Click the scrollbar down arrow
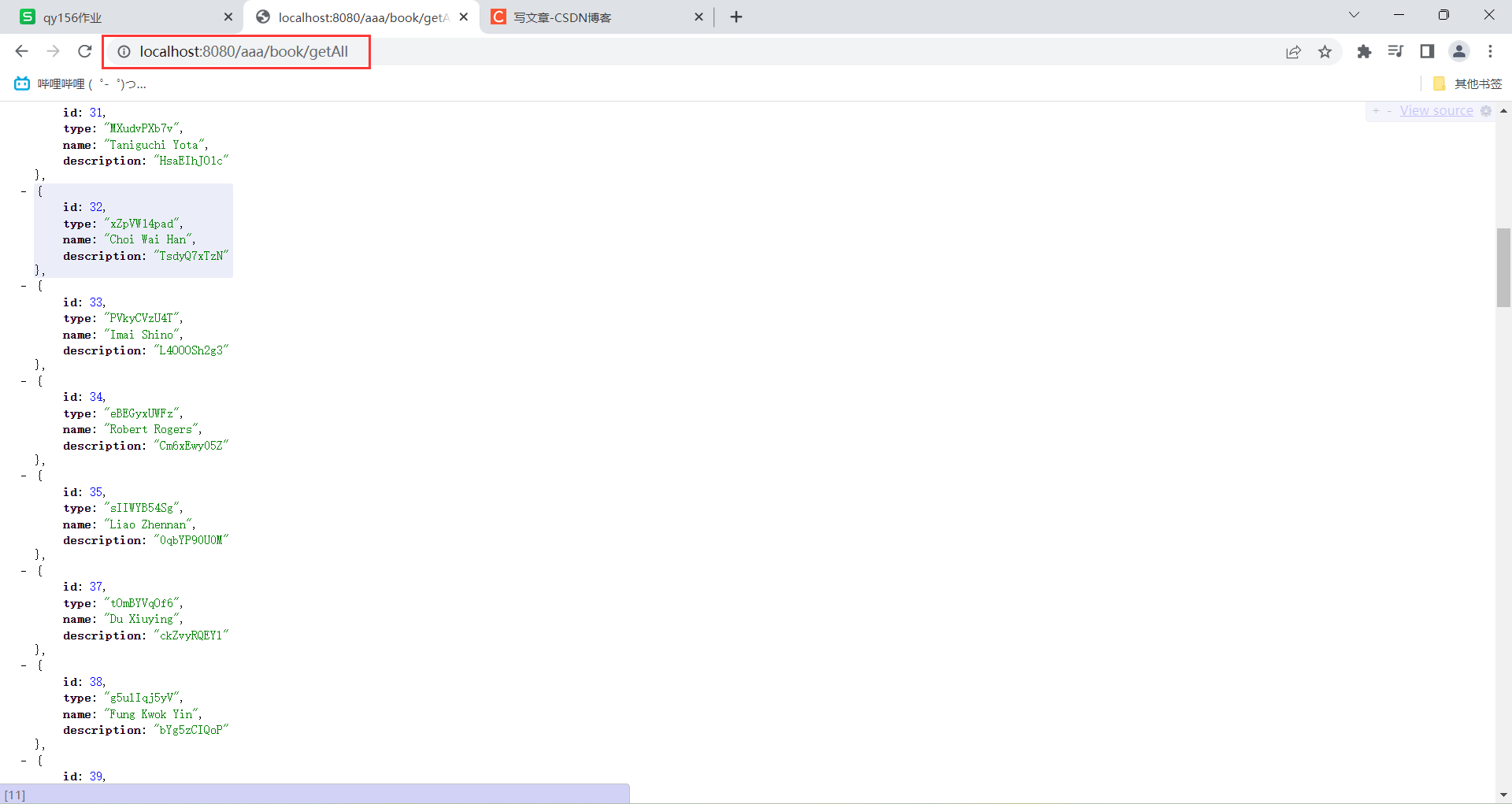This screenshot has width=1512, height=804. click(x=1503, y=795)
